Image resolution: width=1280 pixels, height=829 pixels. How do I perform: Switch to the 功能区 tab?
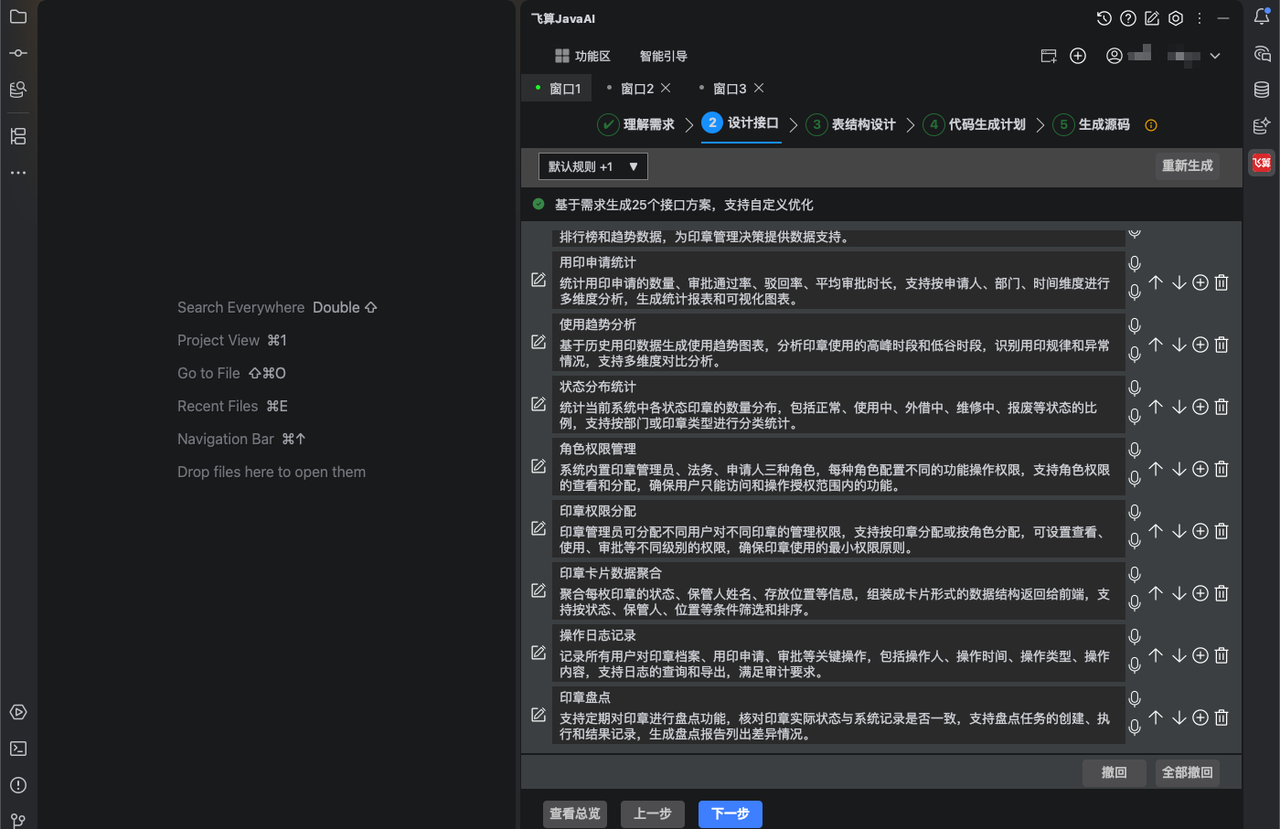(582, 56)
